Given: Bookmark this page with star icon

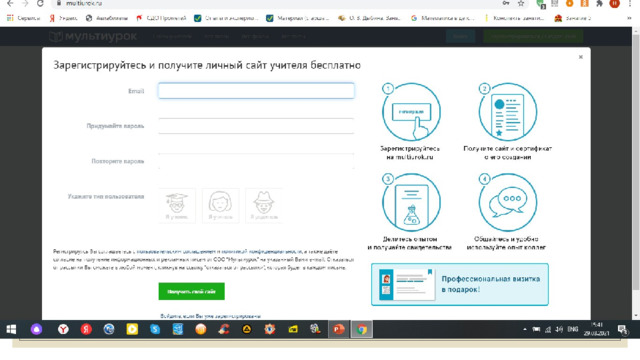Looking at the screenshot, I should 521,3.
